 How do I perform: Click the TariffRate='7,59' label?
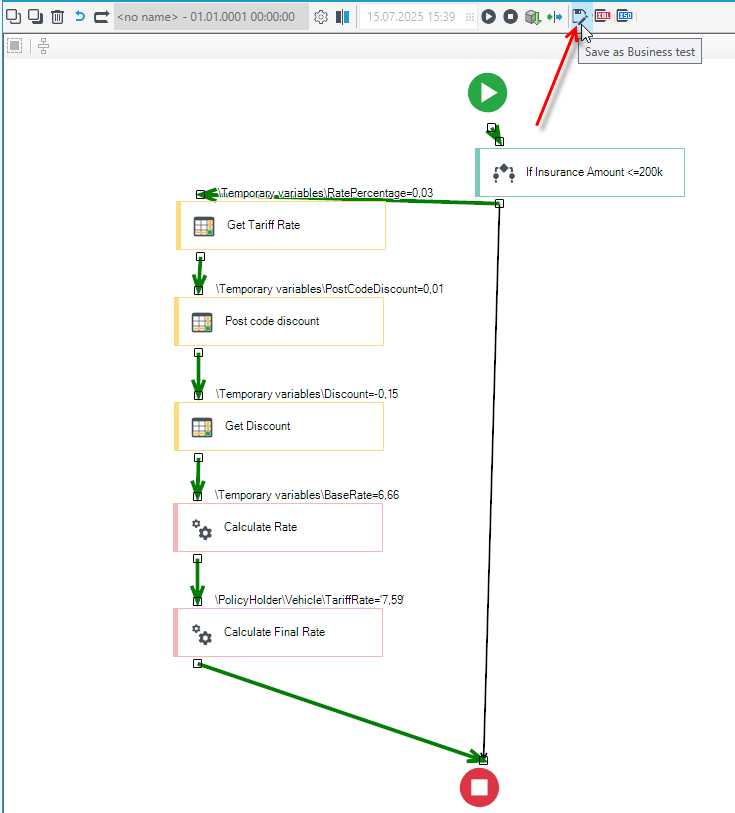(309, 600)
